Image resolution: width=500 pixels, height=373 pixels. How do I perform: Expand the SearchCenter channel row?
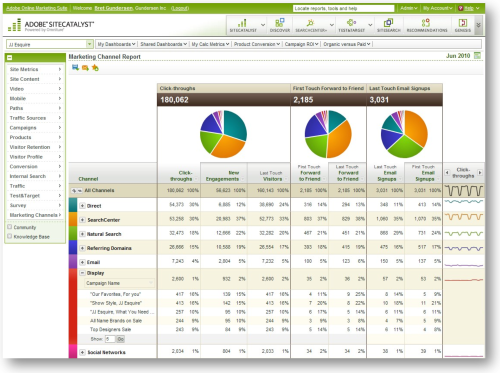click(82, 220)
